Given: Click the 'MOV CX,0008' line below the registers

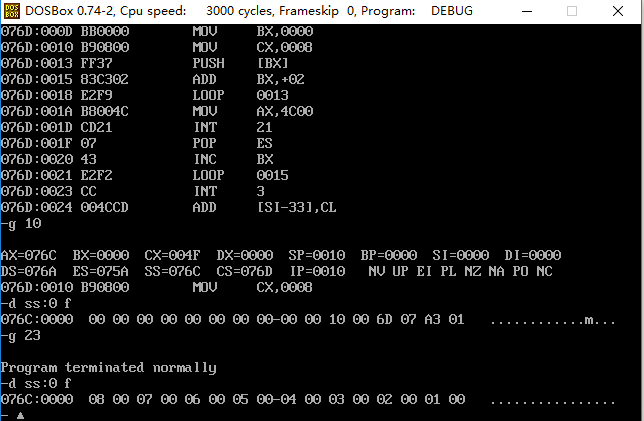Looking at the screenshot, I should 156,288.
